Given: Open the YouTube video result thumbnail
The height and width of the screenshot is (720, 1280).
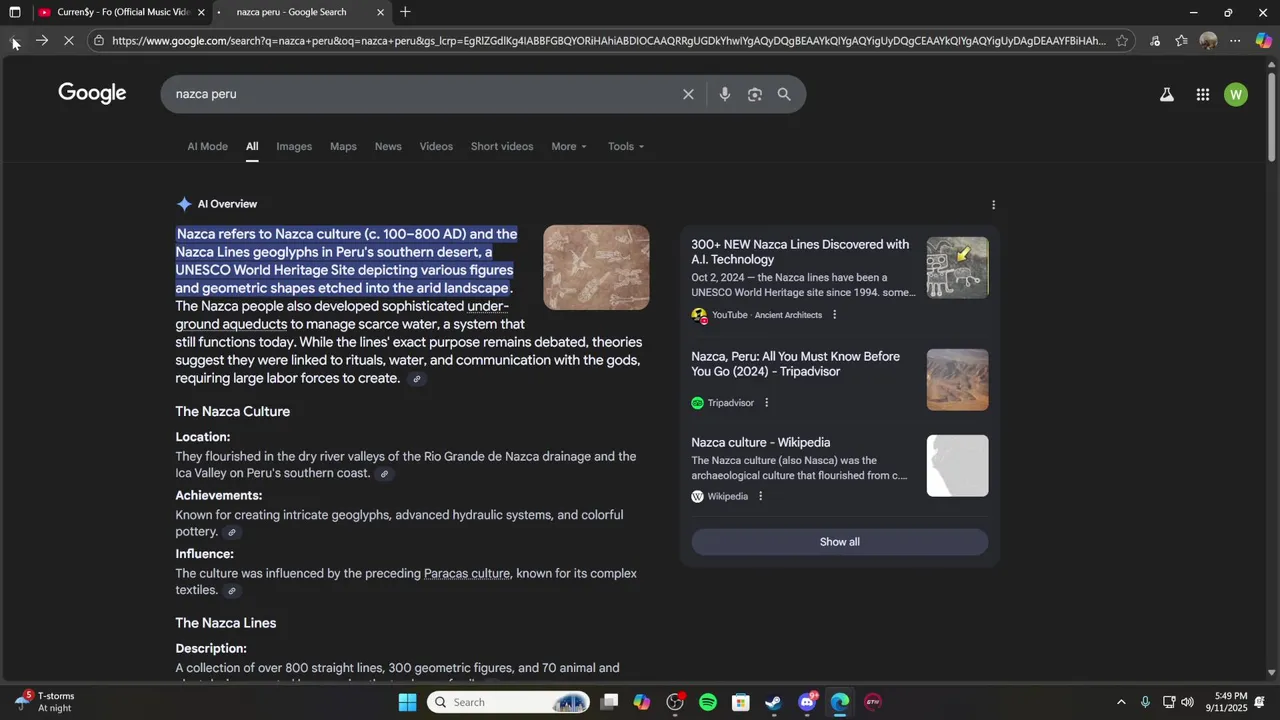Looking at the screenshot, I should 957,268.
